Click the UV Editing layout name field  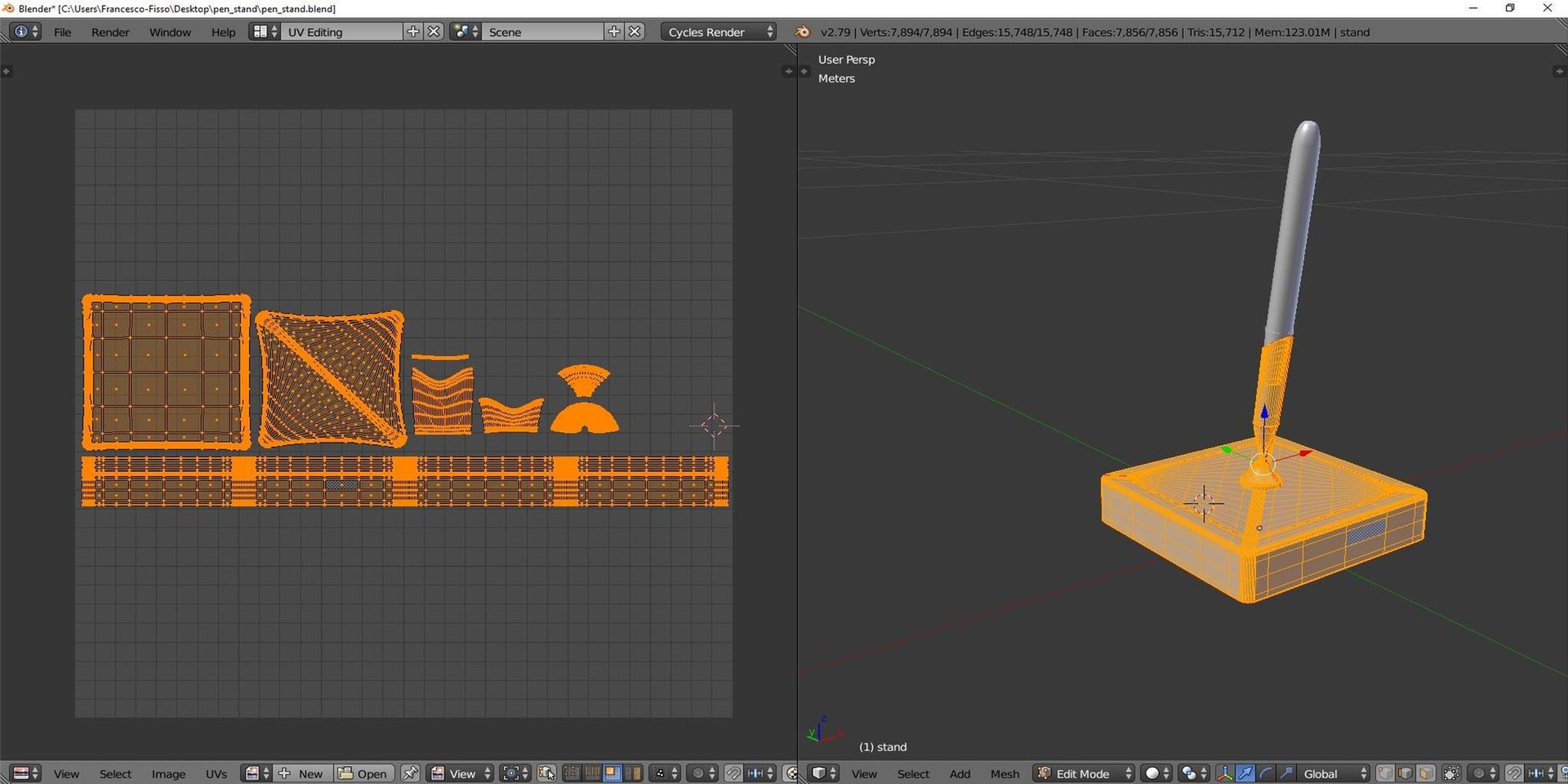pos(342,32)
